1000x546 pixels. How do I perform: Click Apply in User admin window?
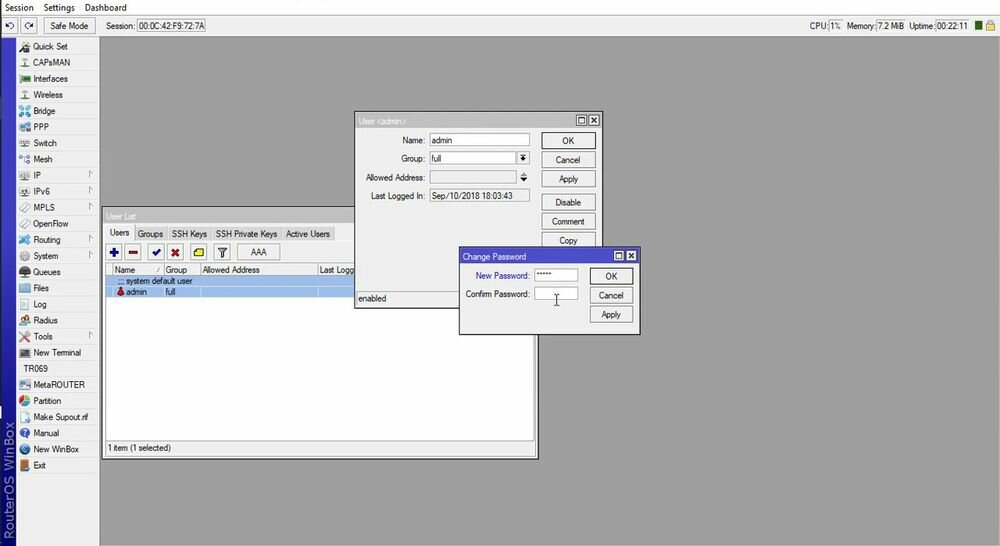tap(568, 179)
